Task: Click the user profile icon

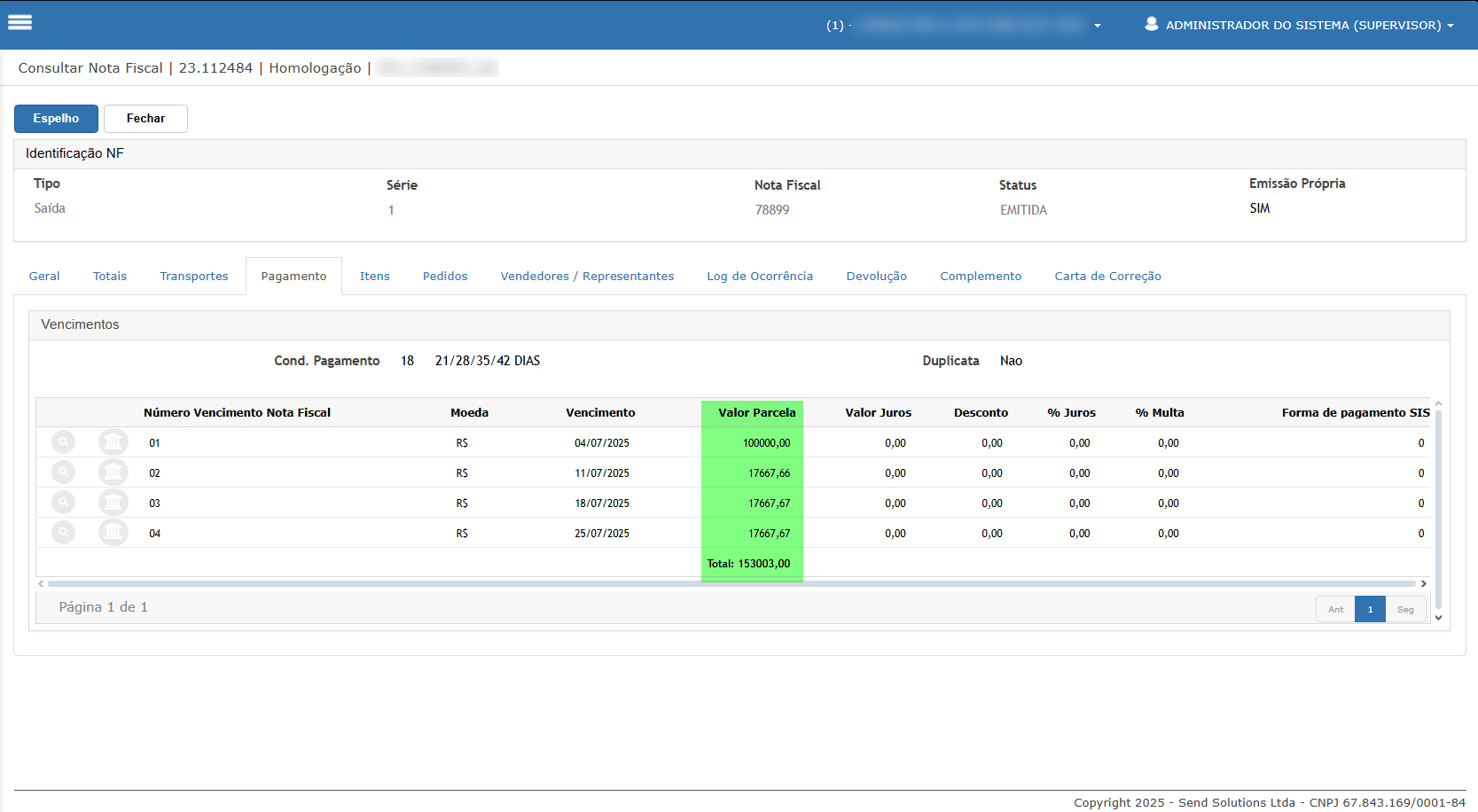Action: (1151, 24)
